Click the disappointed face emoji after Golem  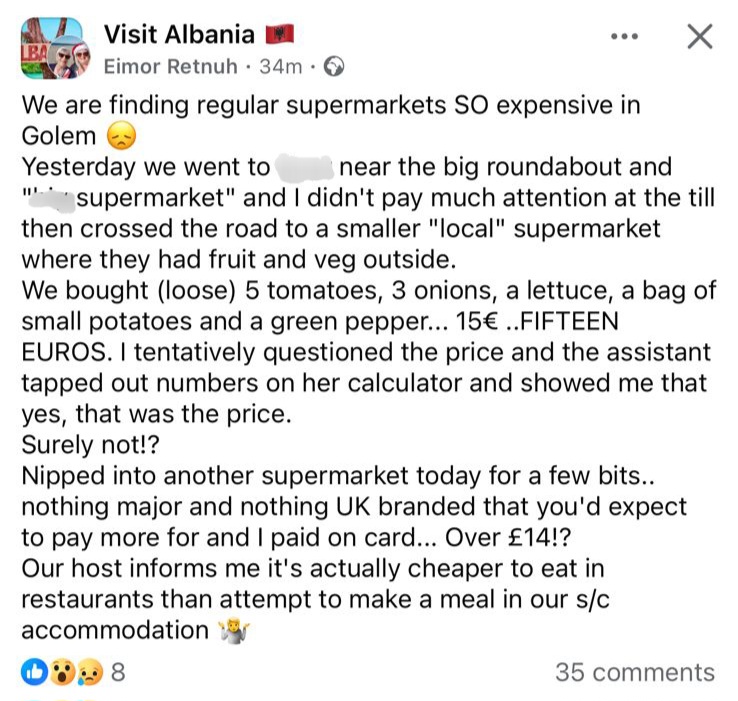pos(120,137)
